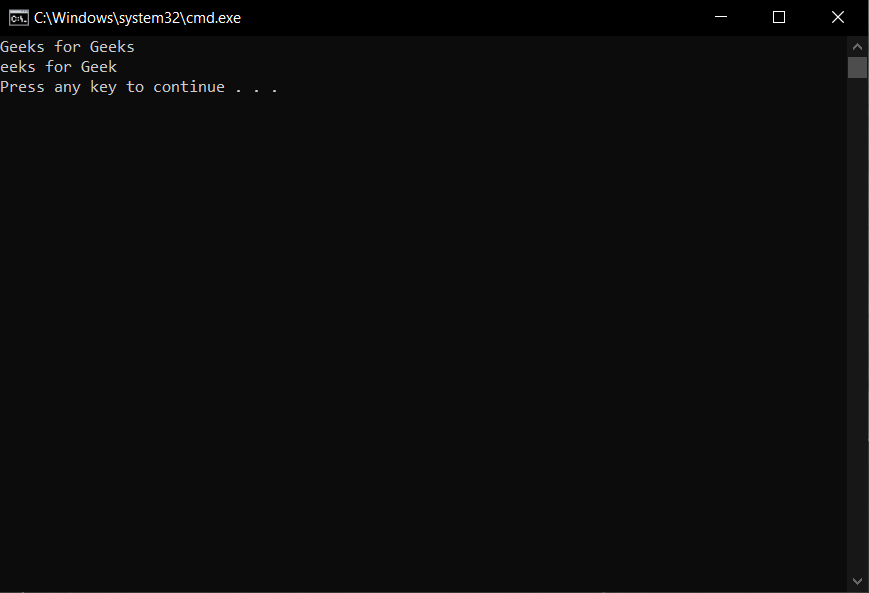Minimize the command prompt window
869x593 pixels.
[720, 17]
